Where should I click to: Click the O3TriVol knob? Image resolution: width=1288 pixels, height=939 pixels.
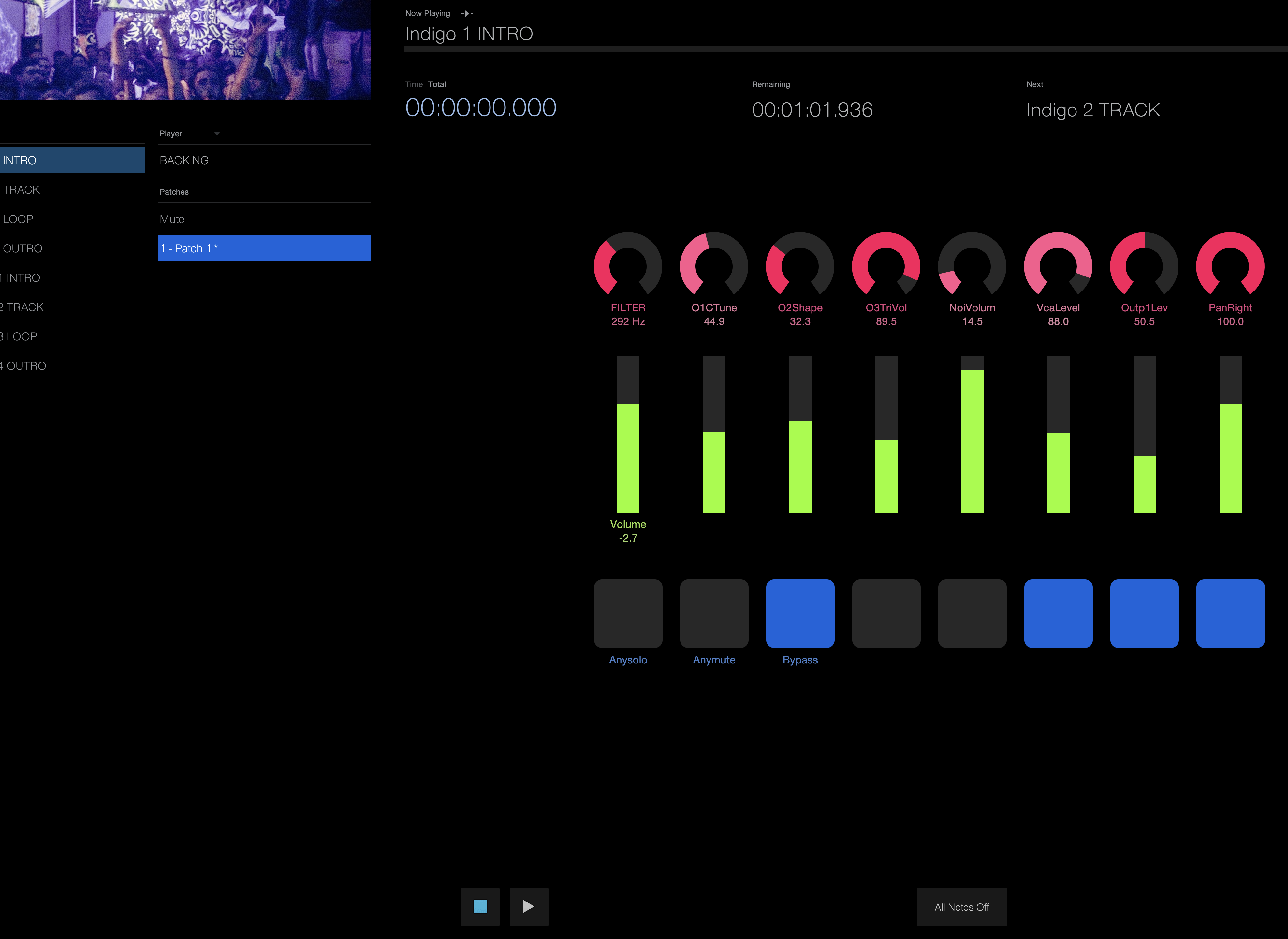[886, 266]
